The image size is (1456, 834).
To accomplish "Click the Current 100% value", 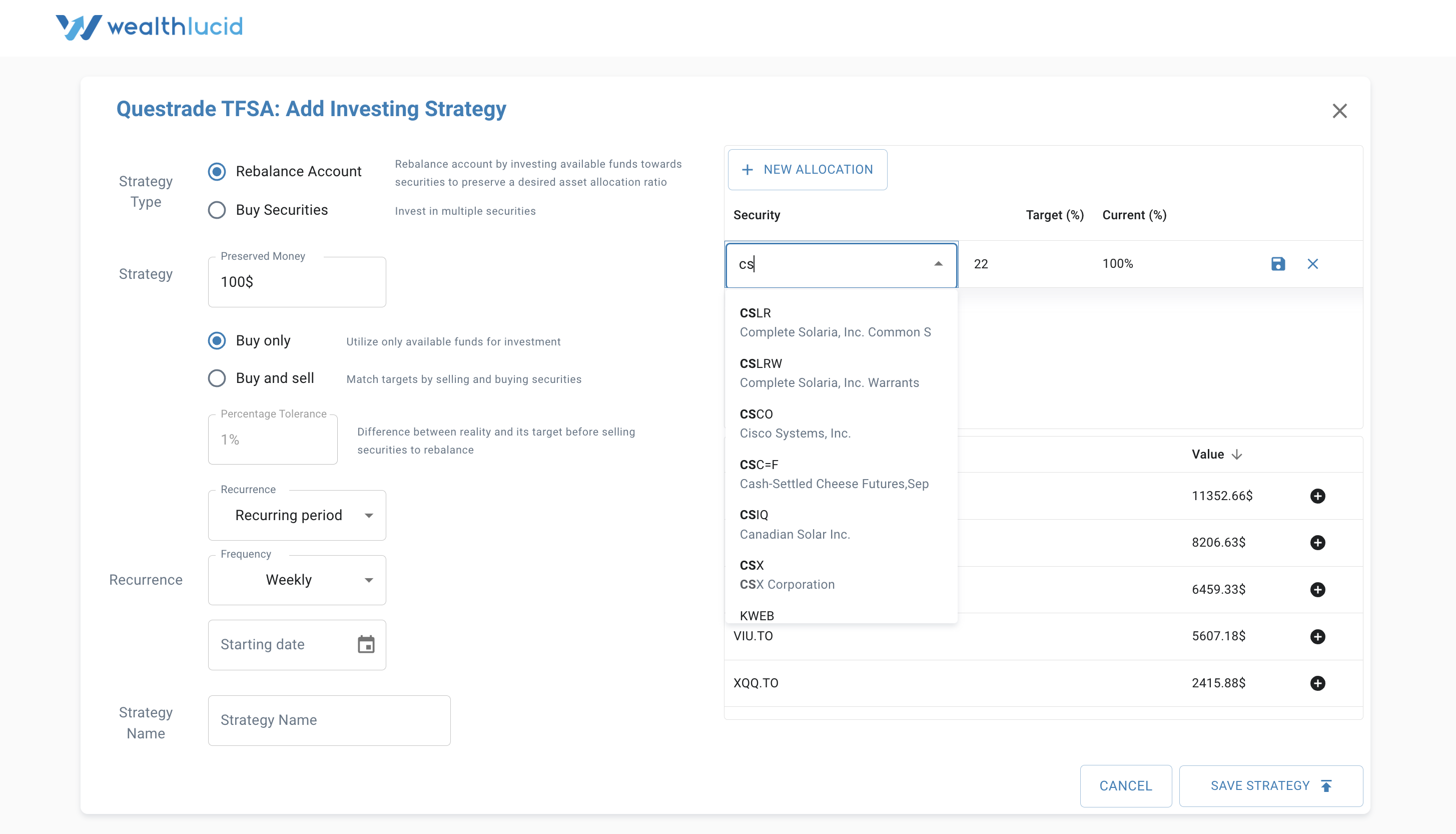I will [1117, 263].
